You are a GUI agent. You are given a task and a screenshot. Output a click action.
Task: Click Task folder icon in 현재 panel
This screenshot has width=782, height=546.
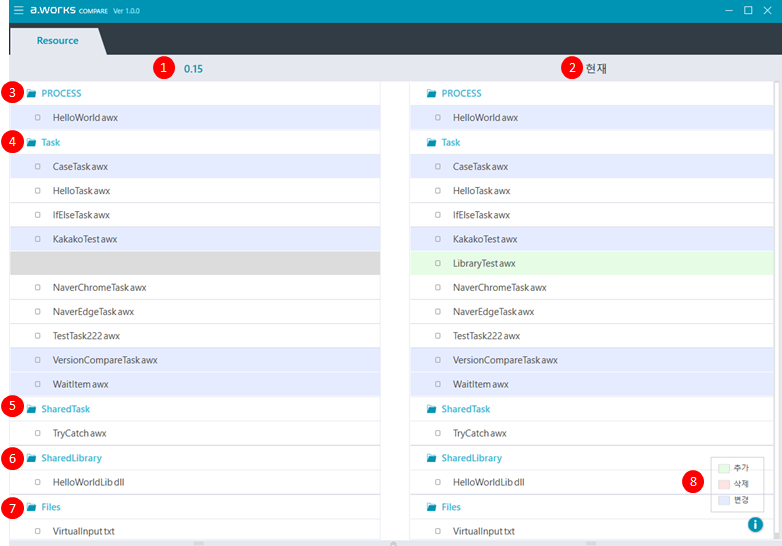click(x=432, y=143)
